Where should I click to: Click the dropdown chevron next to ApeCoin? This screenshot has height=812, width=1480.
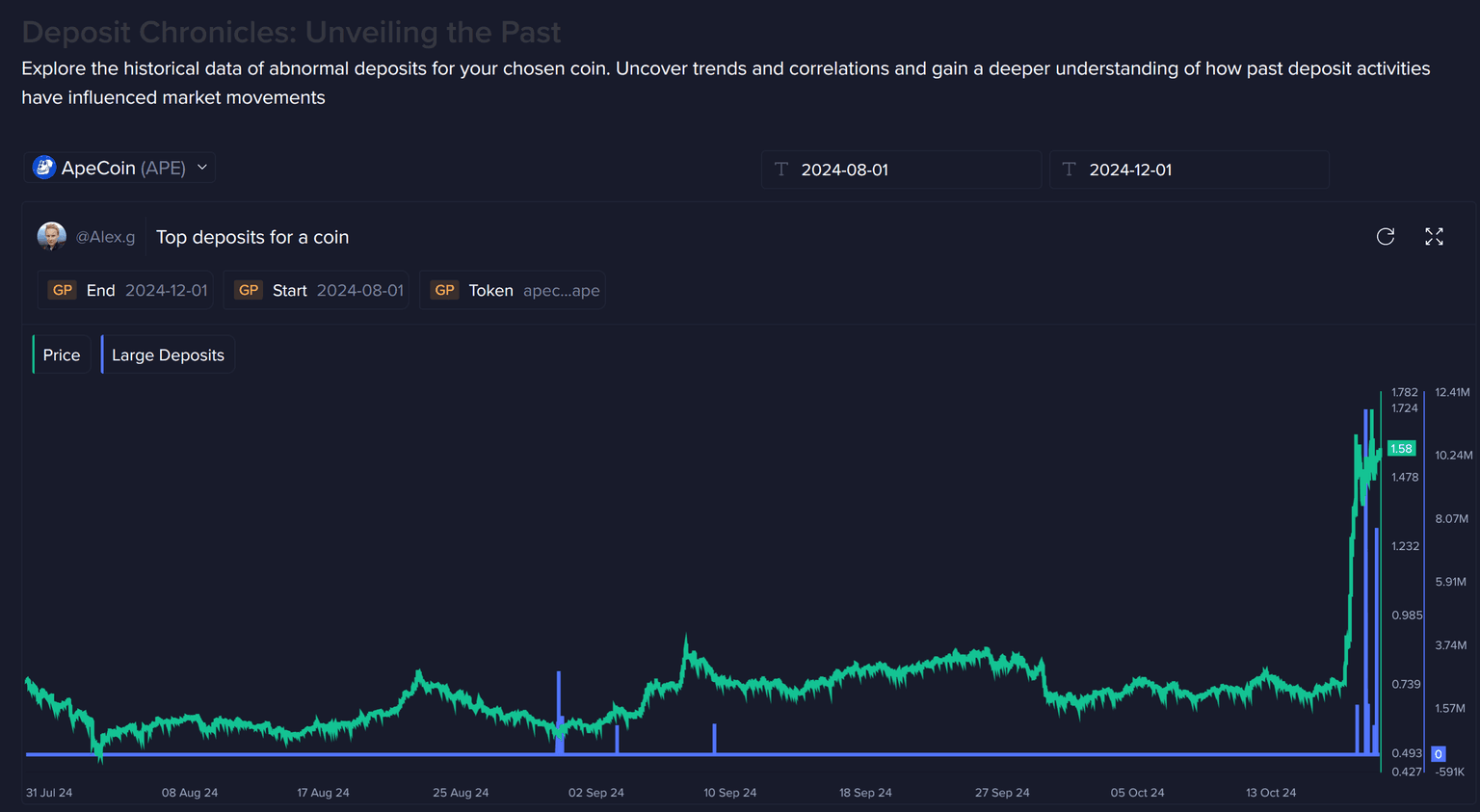click(202, 168)
